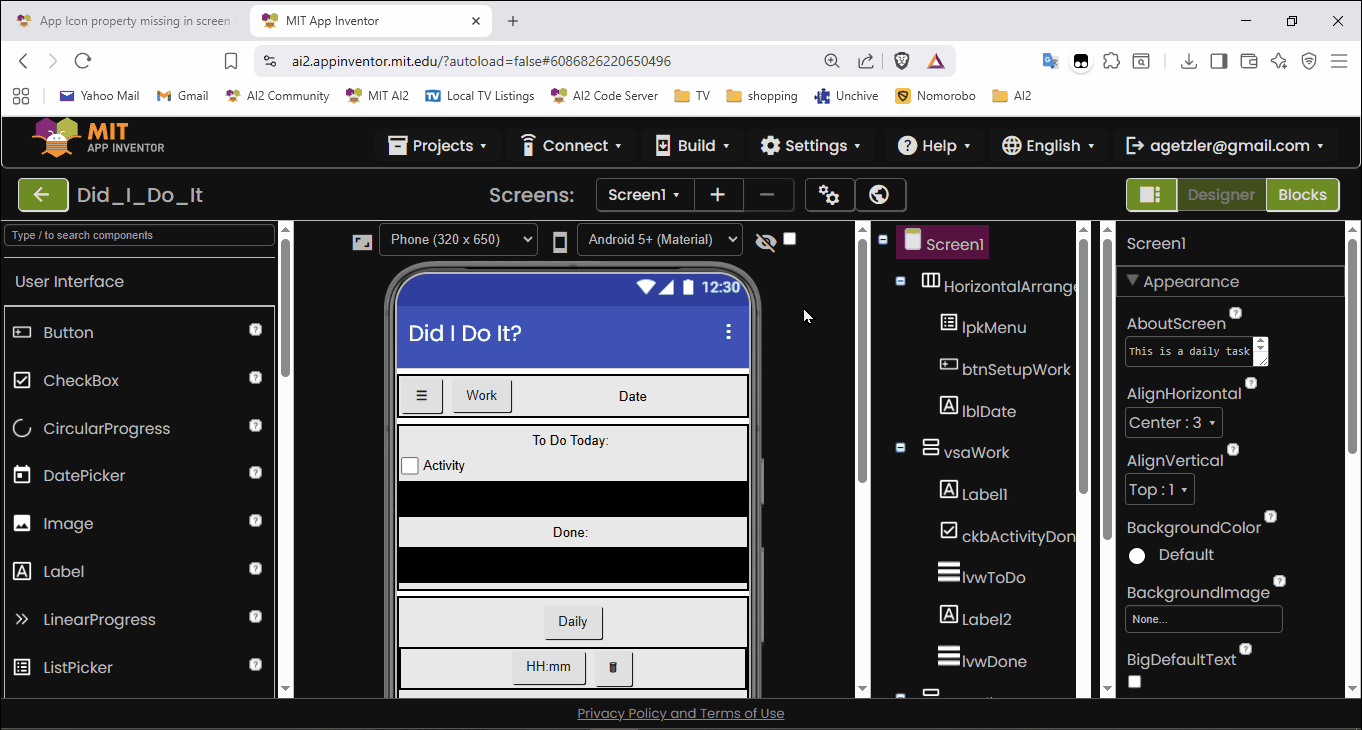1362x730 pixels.
Task: Click the globe icon beside screen controls
Action: click(880, 195)
